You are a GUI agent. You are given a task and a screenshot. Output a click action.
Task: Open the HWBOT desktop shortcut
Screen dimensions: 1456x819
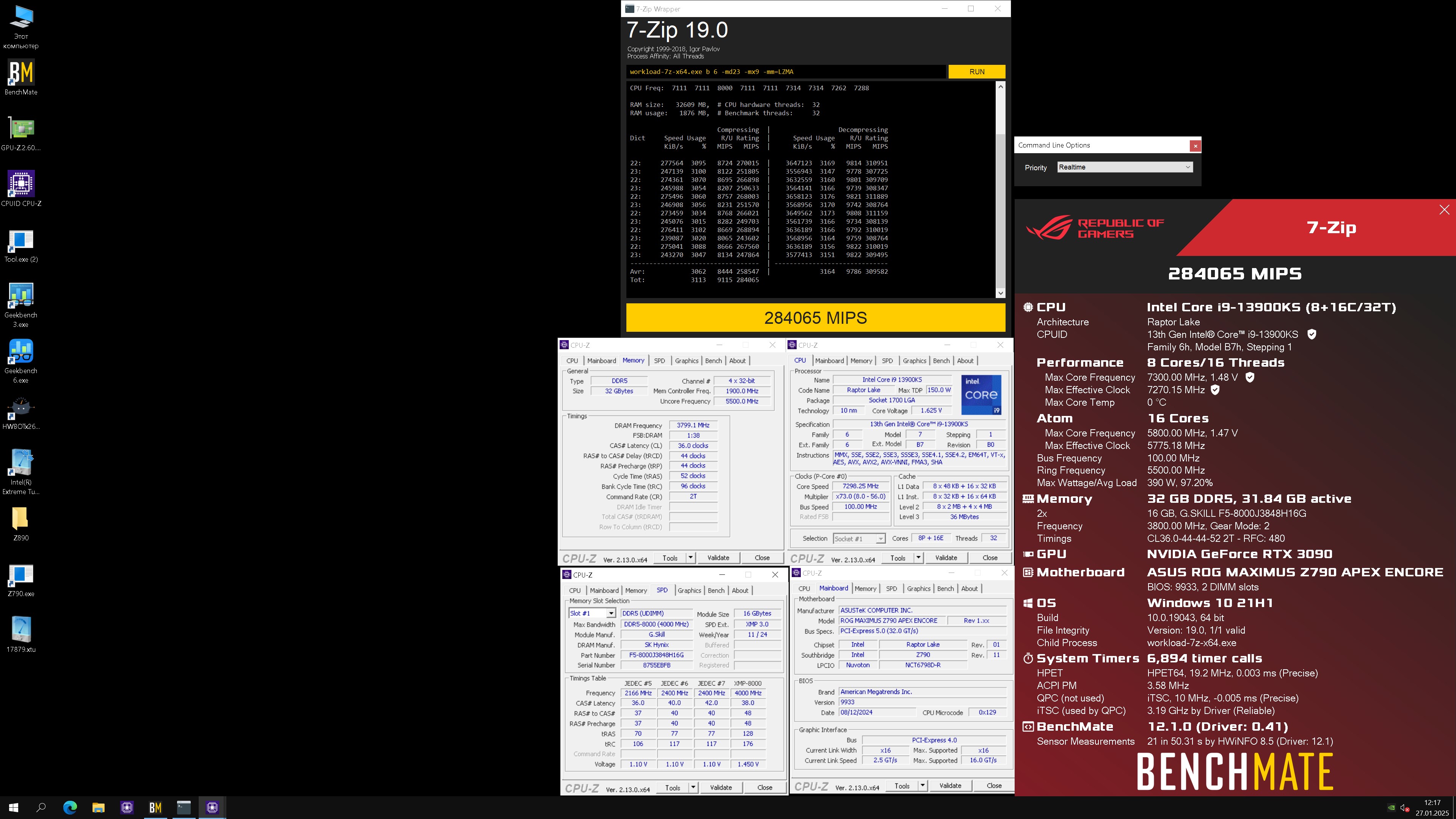pyautogui.click(x=21, y=413)
